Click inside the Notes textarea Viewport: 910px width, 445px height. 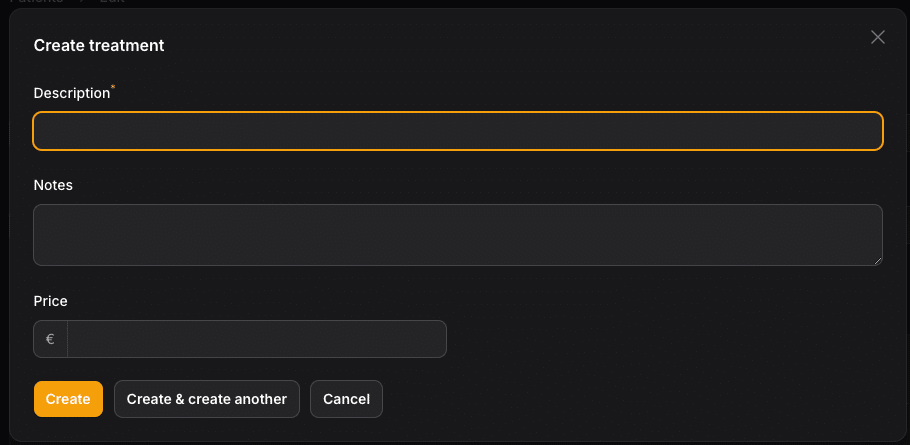[458, 235]
